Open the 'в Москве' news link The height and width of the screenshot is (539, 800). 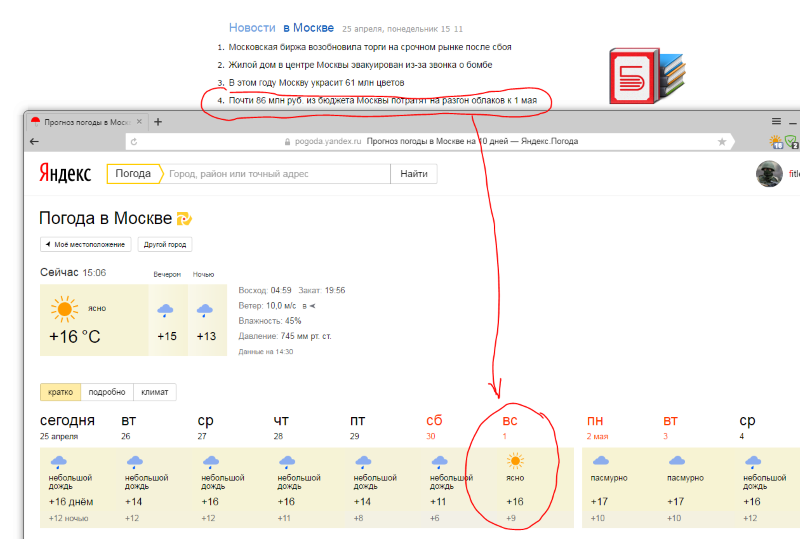(x=309, y=28)
